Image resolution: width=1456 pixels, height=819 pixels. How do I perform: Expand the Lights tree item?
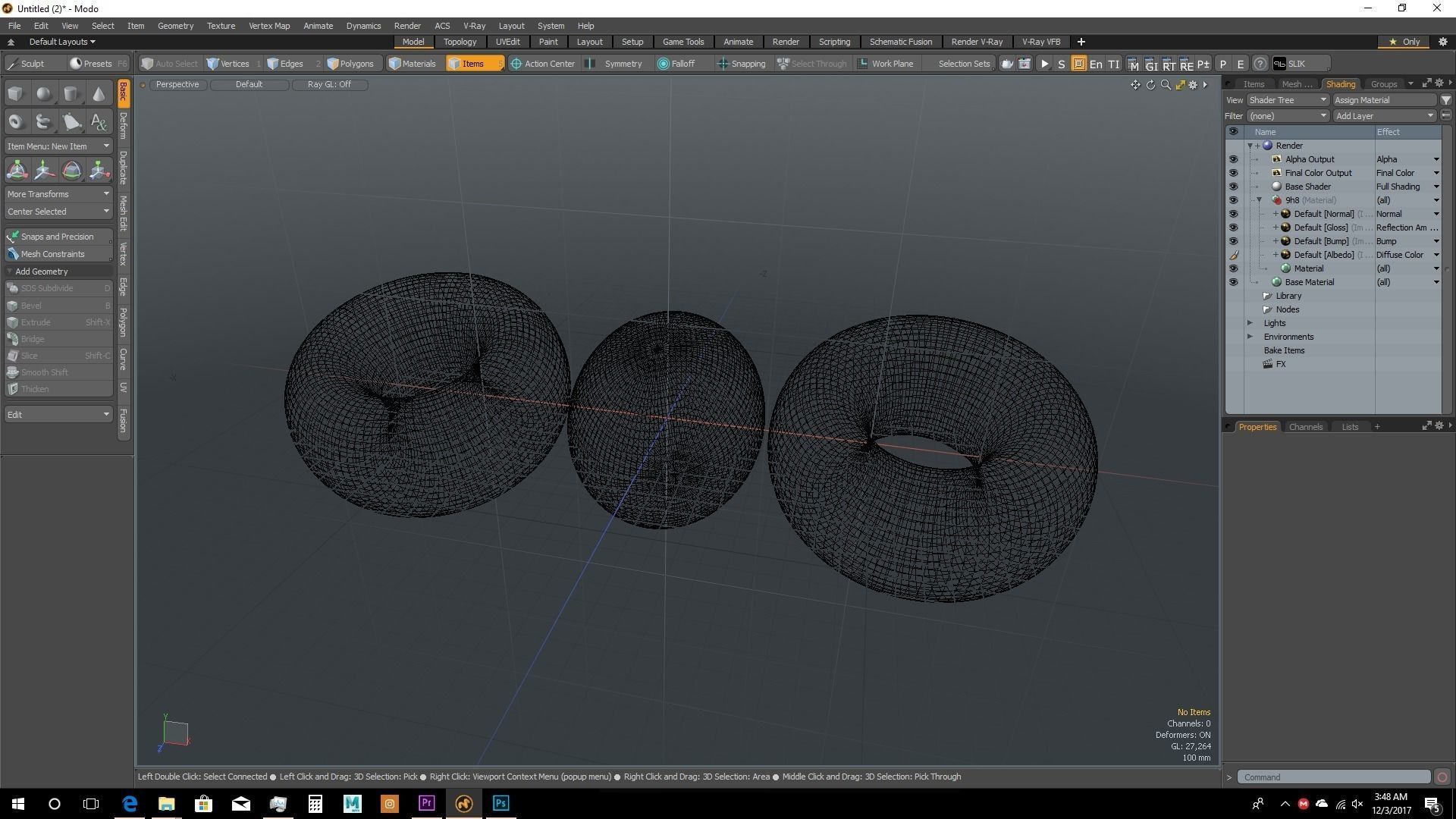point(1250,323)
